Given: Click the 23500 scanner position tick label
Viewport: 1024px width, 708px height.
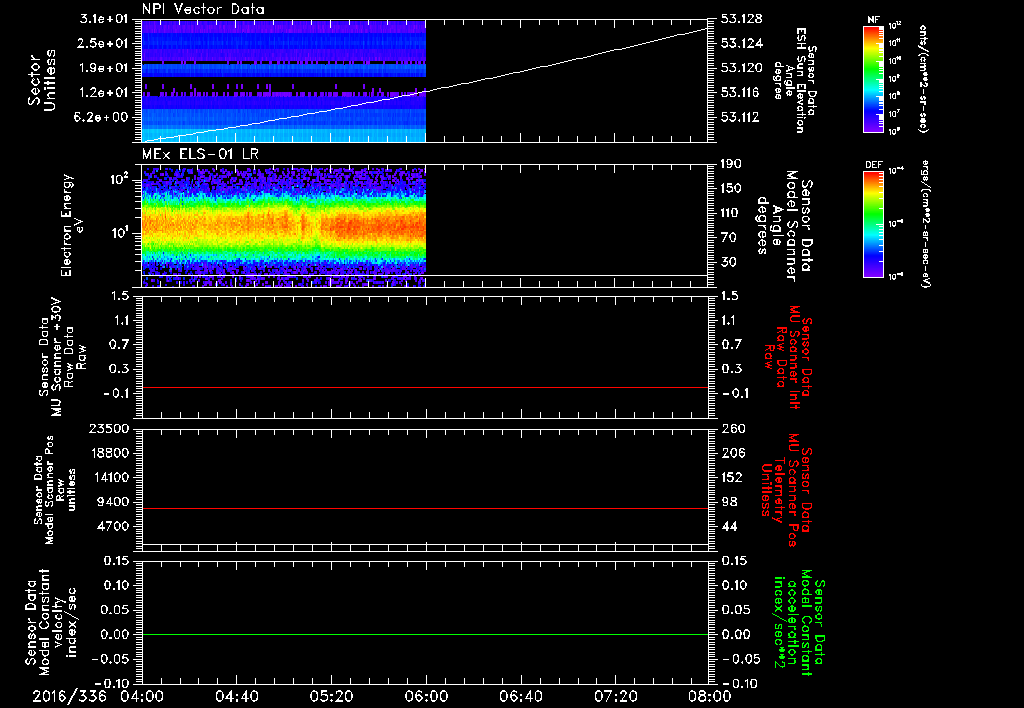Looking at the screenshot, I should pyautogui.click(x=107, y=428).
